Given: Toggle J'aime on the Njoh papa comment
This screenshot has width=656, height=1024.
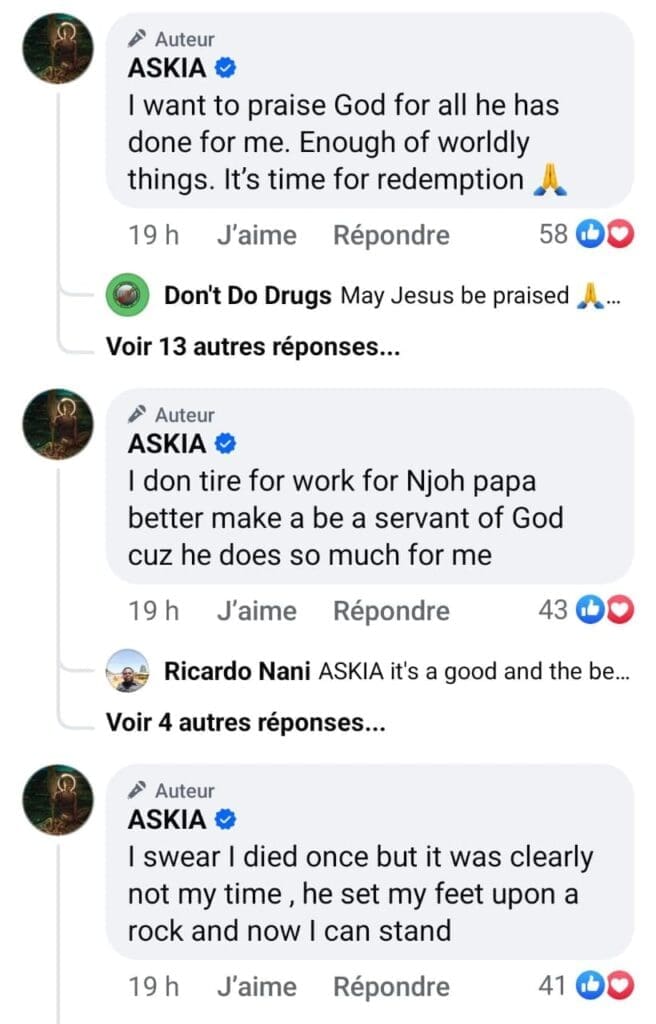Looking at the screenshot, I should tap(256, 610).
